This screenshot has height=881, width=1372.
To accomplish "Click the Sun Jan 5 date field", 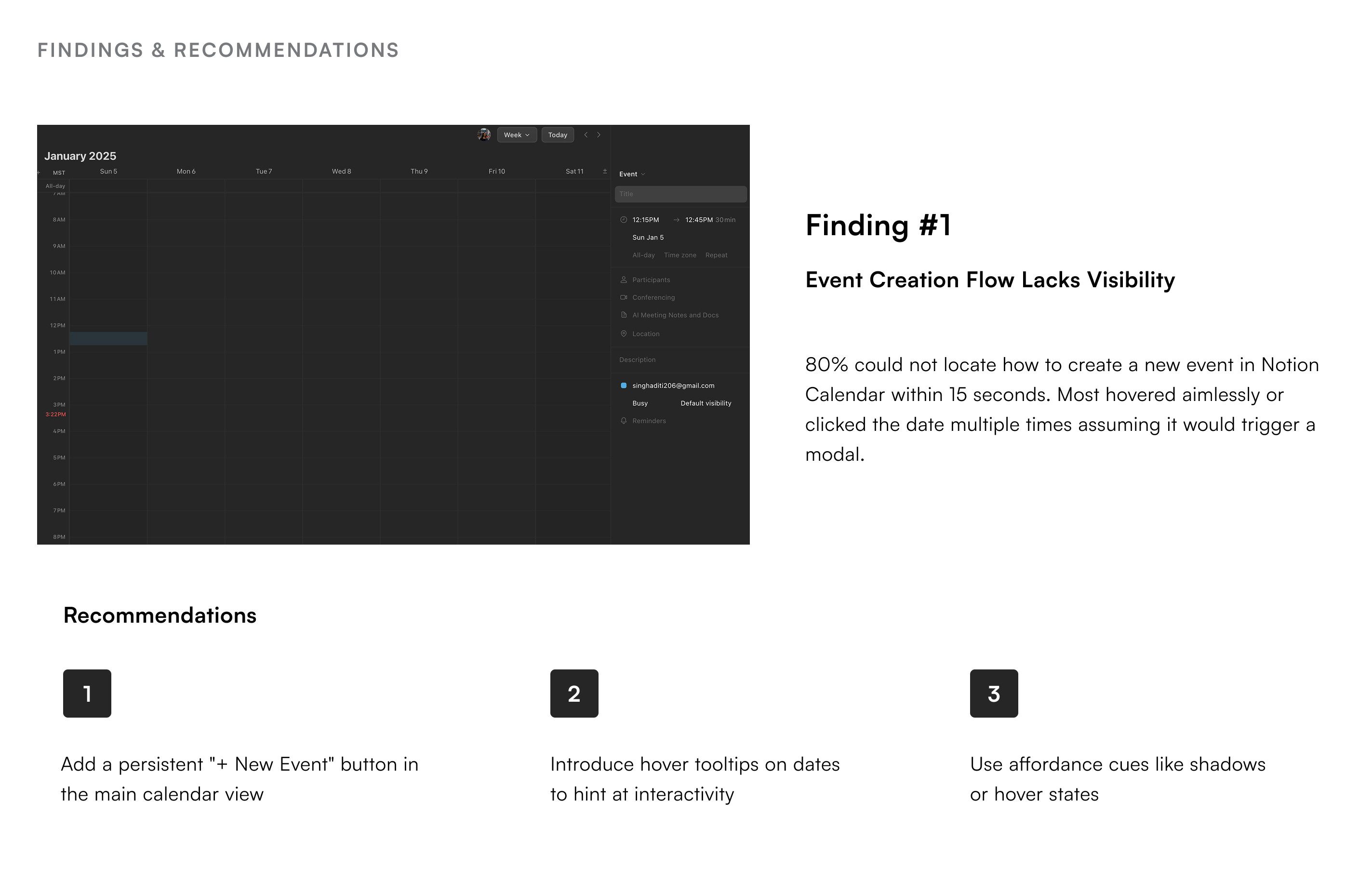I will tap(648, 238).
